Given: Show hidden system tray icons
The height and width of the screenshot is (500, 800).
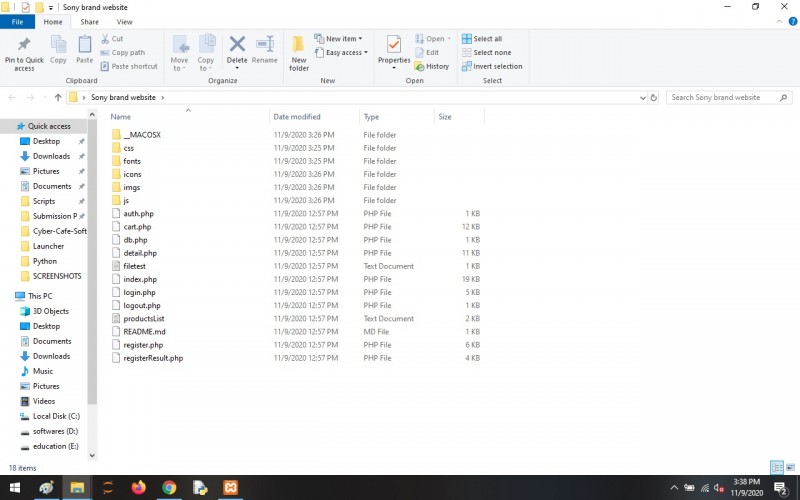Looking at the screenshot, I should (674, 488).
